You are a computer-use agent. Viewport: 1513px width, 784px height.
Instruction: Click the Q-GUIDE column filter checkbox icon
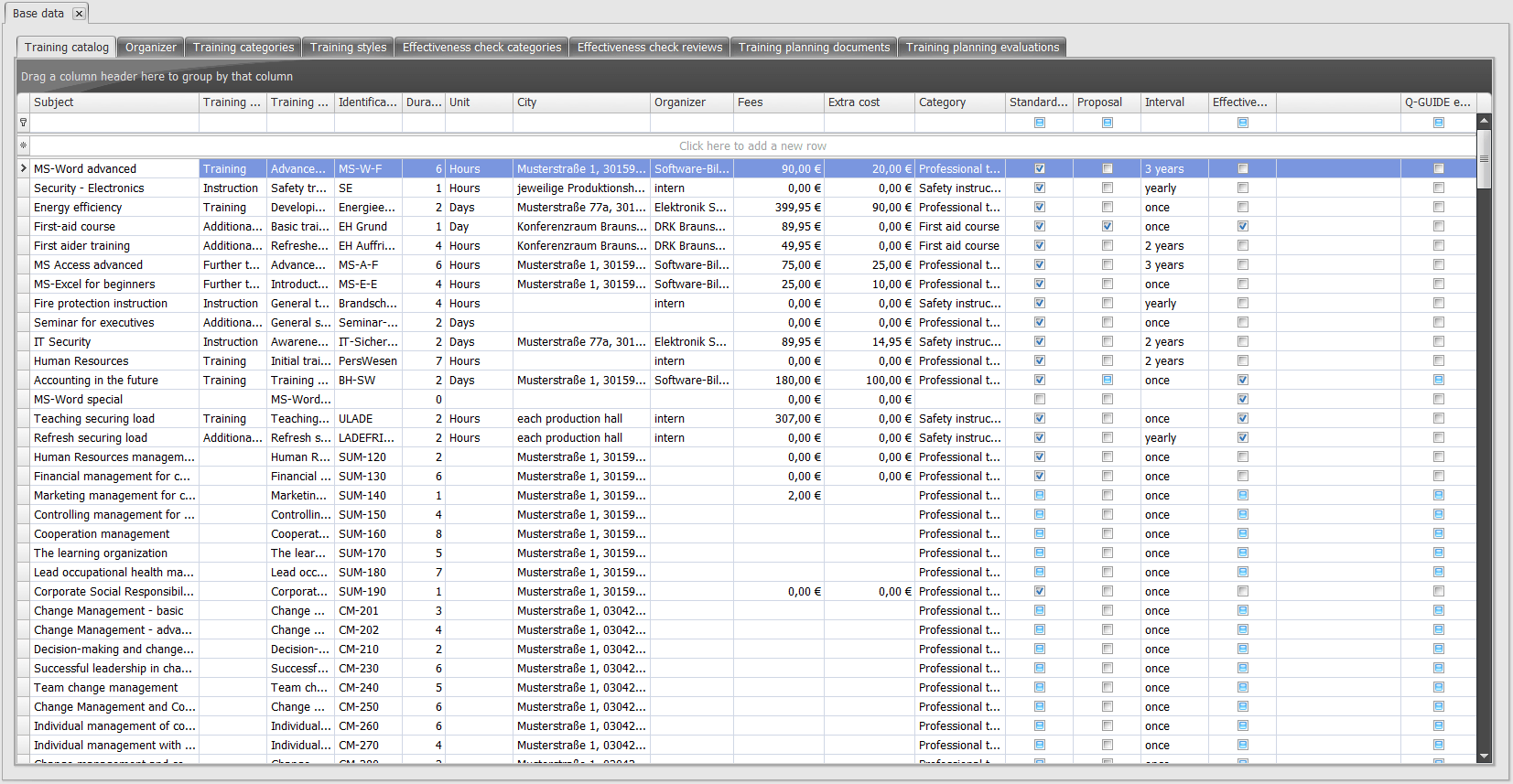(1439, 123)
